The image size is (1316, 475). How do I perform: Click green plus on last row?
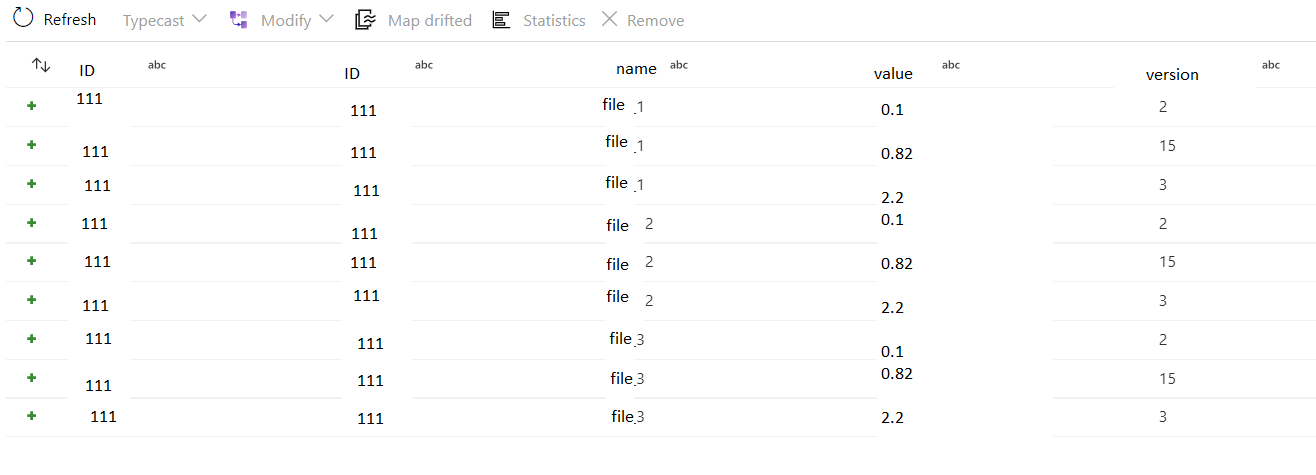(32, 415)
